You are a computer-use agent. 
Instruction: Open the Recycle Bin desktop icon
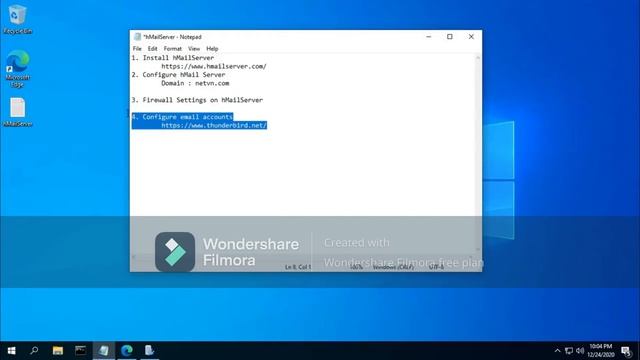17,19
